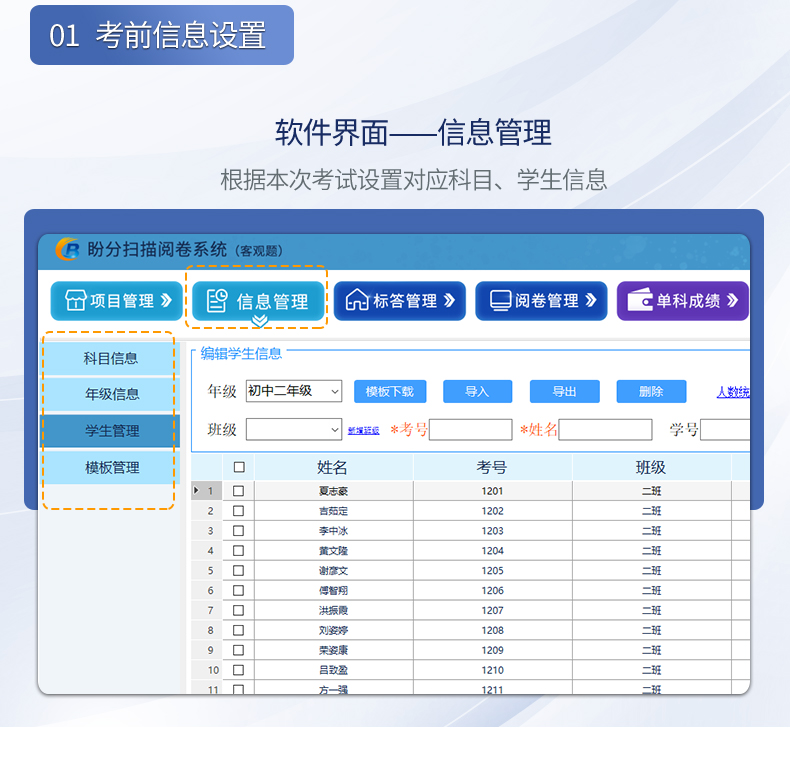Click the 导入 button
The width and height of the screenshot is (790, 759).
pos(477,392)
